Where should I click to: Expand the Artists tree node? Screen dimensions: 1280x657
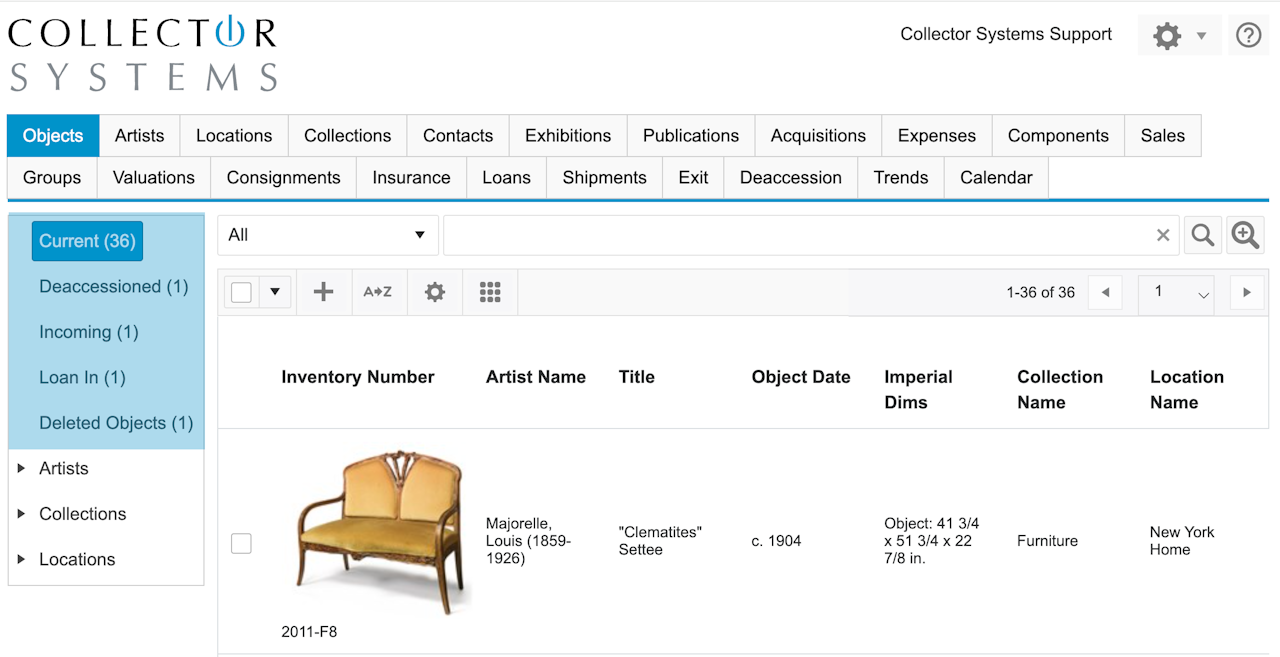(22, 468)
